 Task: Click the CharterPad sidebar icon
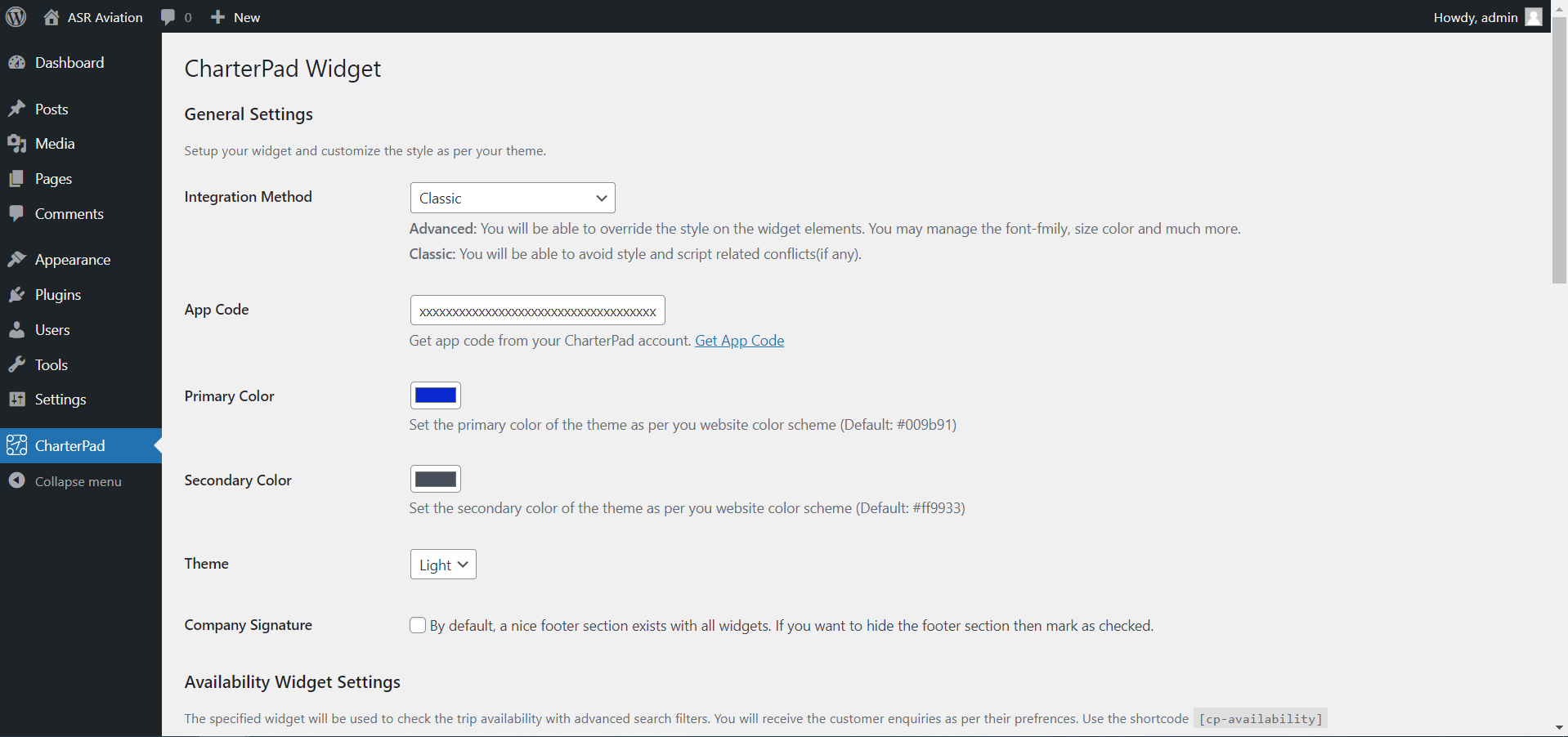coord(16,446)
